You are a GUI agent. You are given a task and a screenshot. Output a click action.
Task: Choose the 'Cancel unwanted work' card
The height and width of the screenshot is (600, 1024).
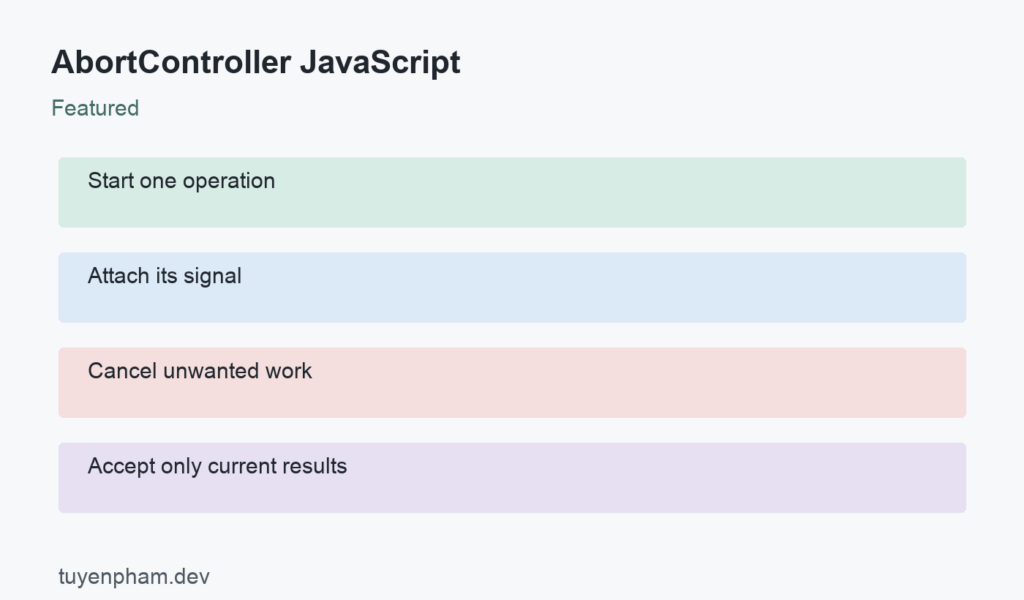click(x=512, y=383)
